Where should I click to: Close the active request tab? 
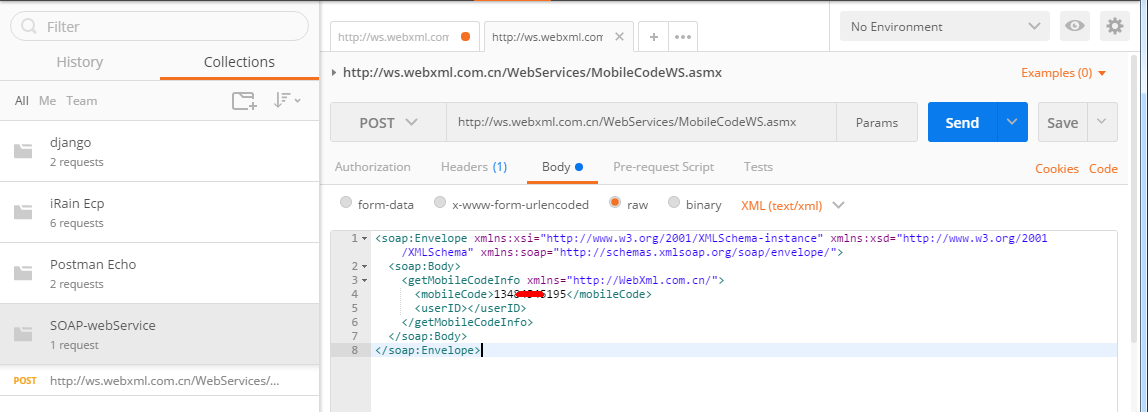tap(619, 37)
